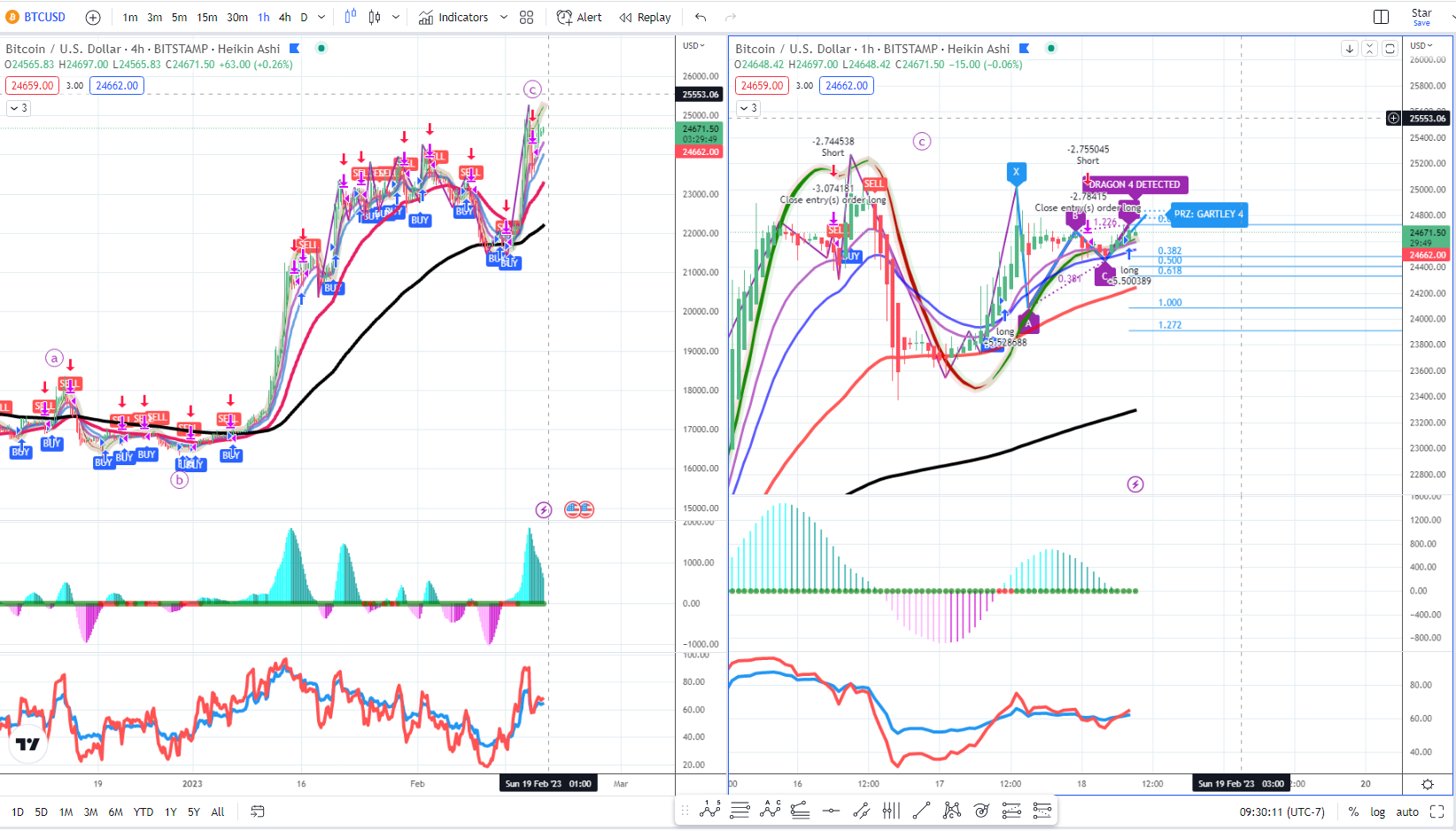The width and height of the screenshot is (1456, 831).
Task: Select the 3m timeframe
Action: [154, 17]
